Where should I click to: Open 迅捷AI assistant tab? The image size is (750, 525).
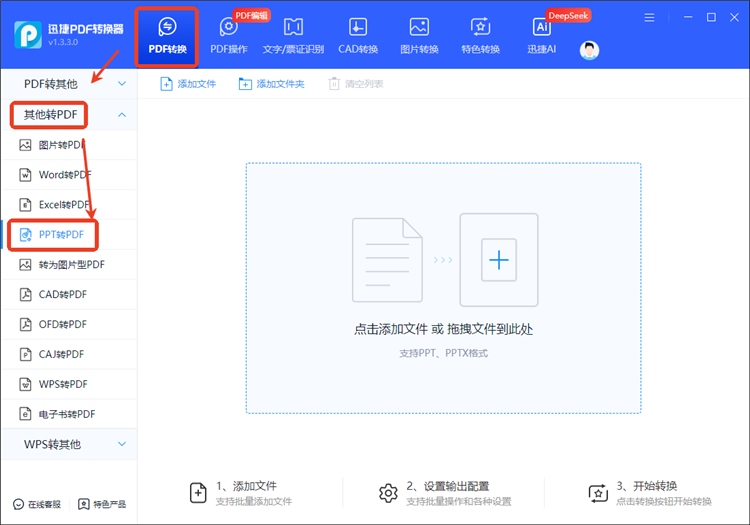(x=541, y=36)
